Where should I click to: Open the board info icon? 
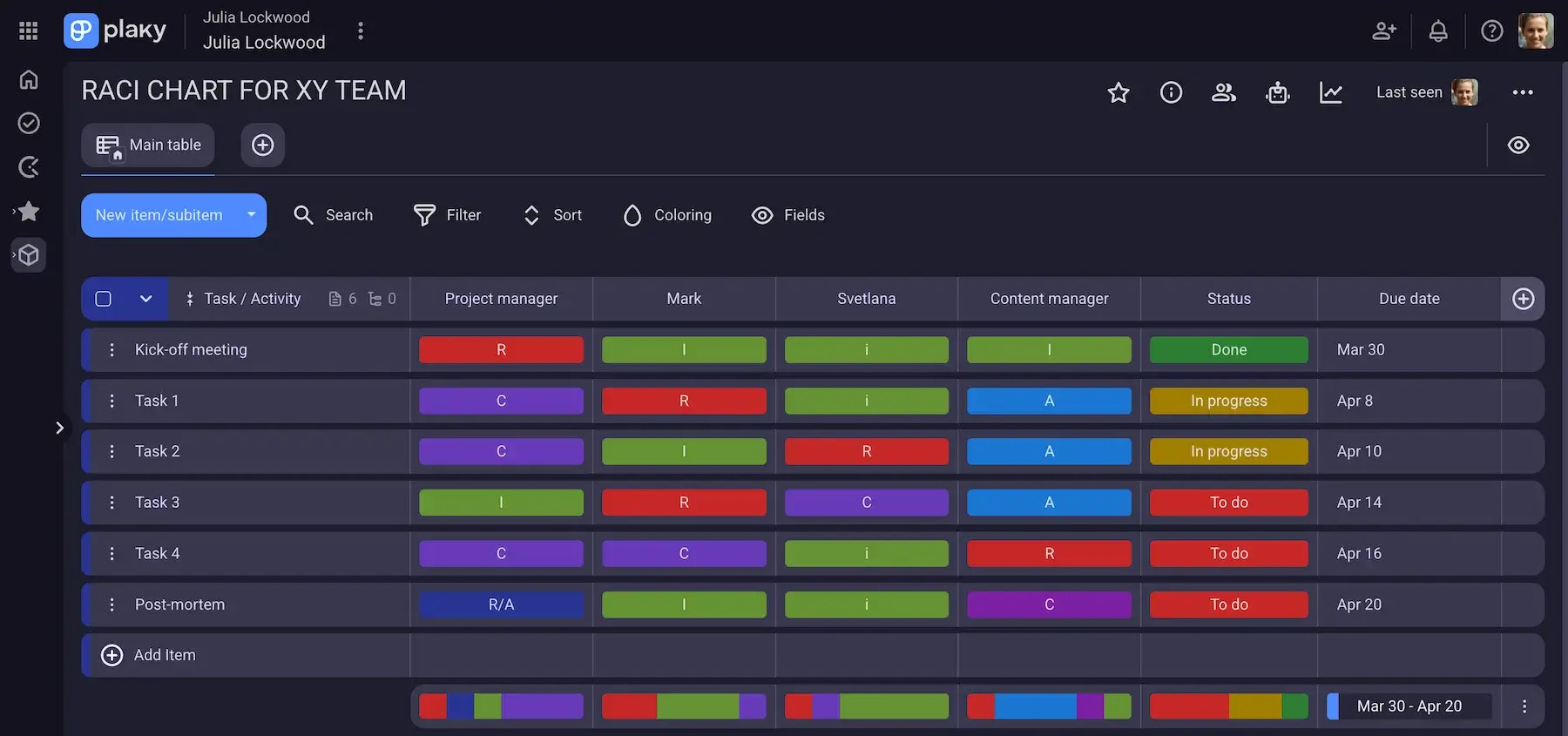pos(1171,92)
